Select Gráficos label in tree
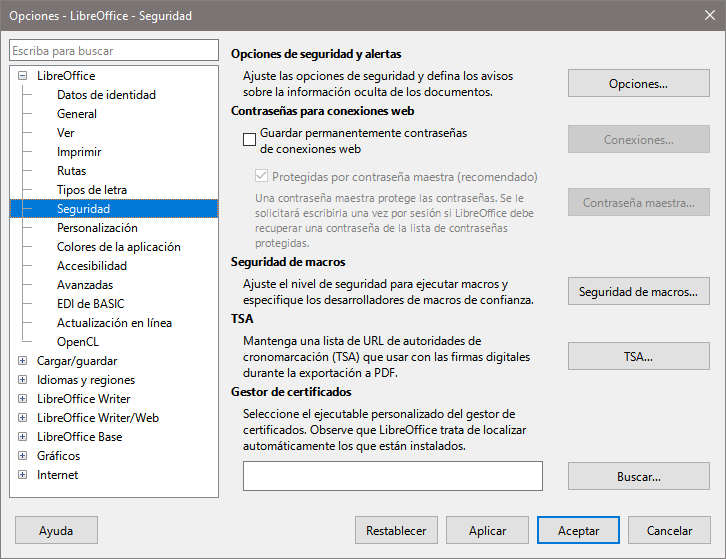The width and height of the screenshot is (726, 559). 58,456
